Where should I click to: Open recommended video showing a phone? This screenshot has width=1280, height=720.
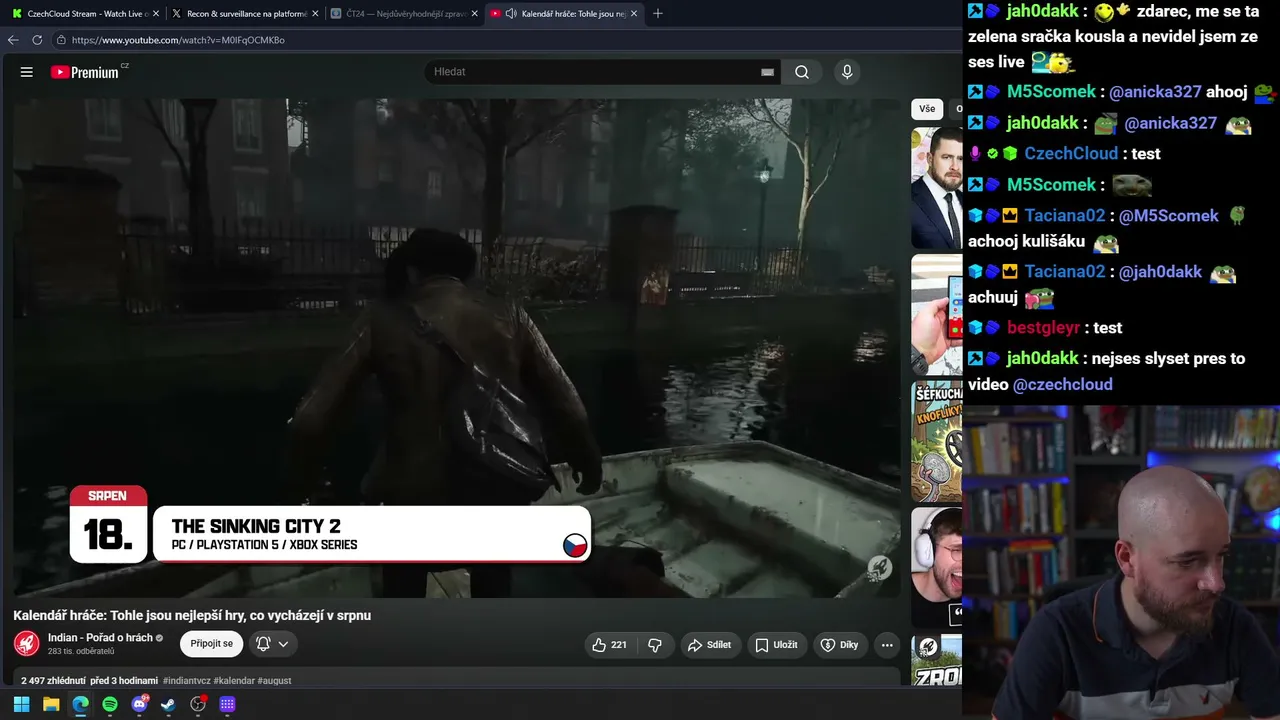(x=937, y=315)
